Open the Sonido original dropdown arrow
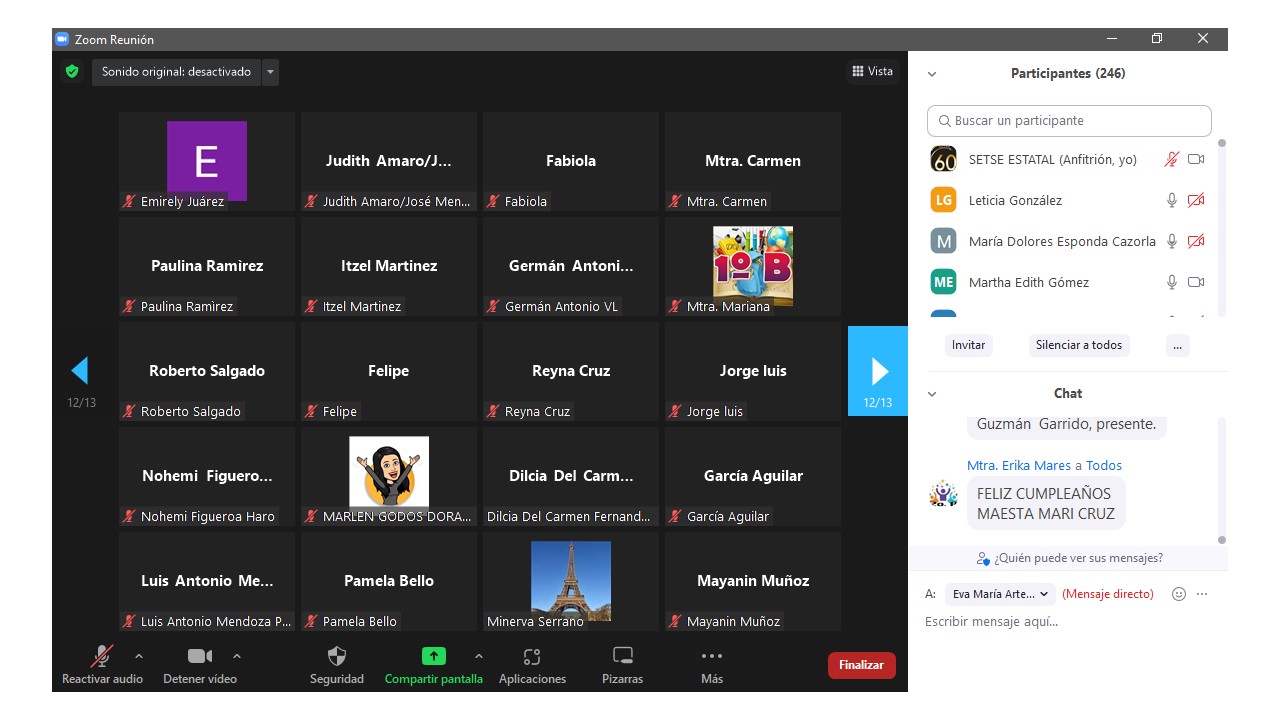This screenshot has height=720, width=1280. pos(270,72)
